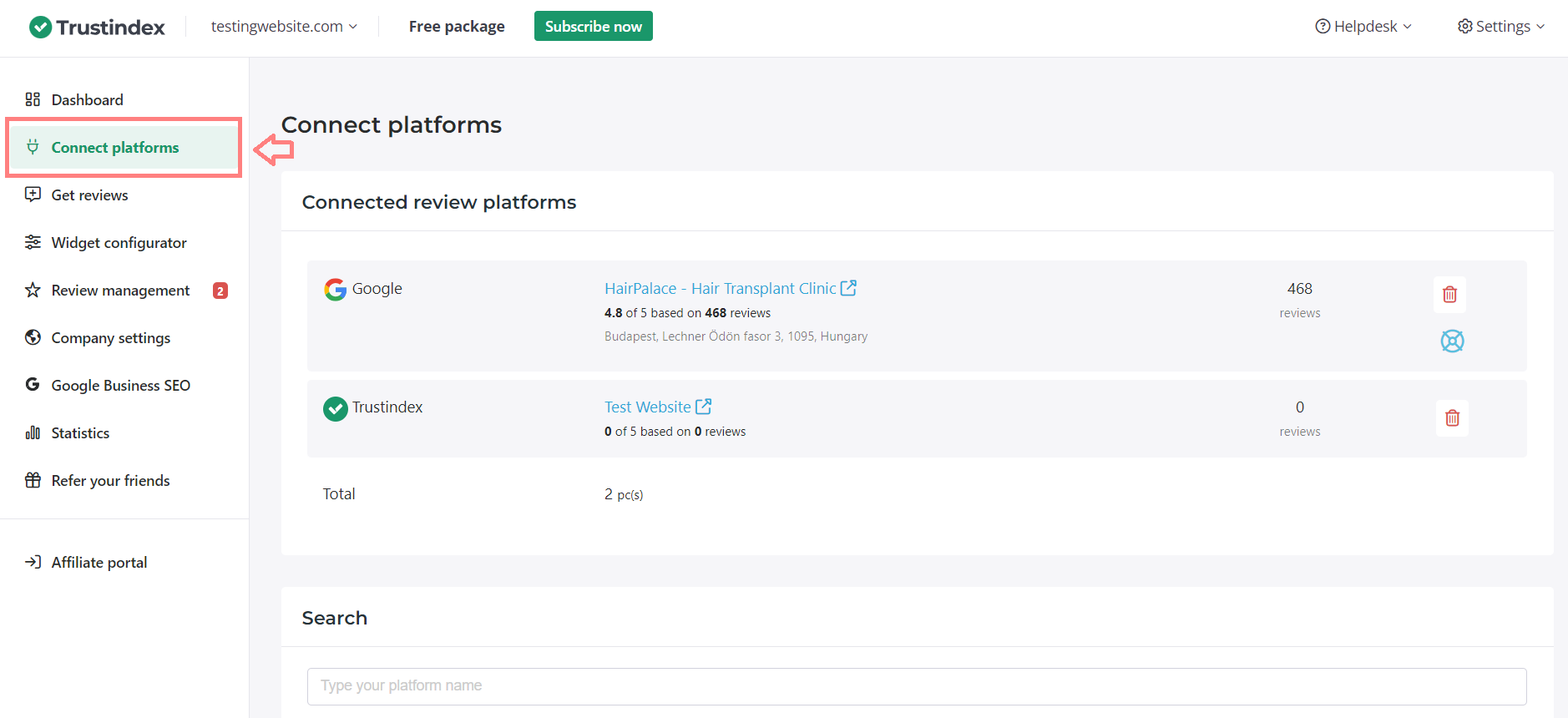The image size is (1568, 718).
Task: Click the Refer your friends gift icon
Action: click(x=33, y=480)
